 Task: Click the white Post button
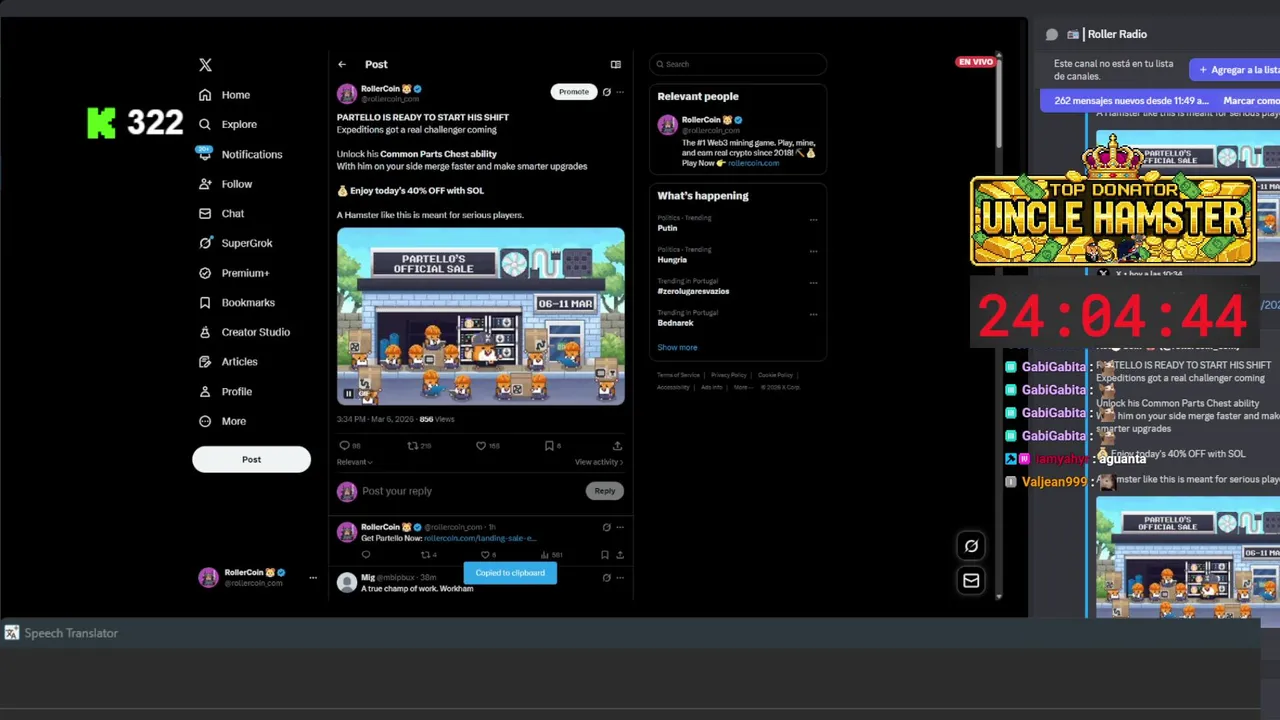[251, 460]
